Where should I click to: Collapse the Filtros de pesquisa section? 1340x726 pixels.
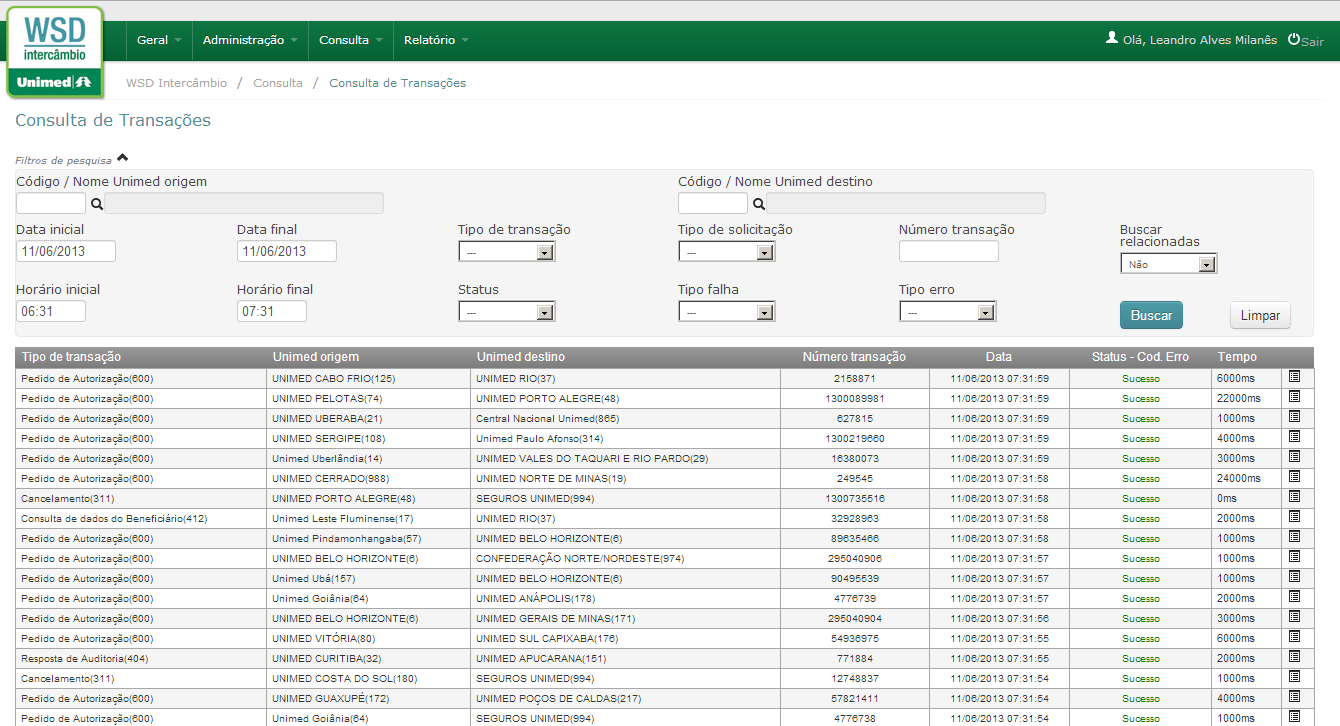122,157
